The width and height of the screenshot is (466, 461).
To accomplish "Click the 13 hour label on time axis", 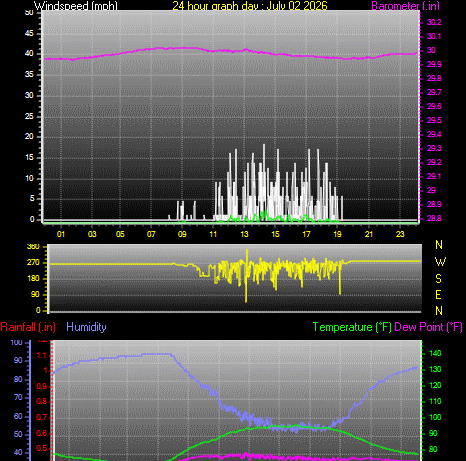I will [244, 234].
